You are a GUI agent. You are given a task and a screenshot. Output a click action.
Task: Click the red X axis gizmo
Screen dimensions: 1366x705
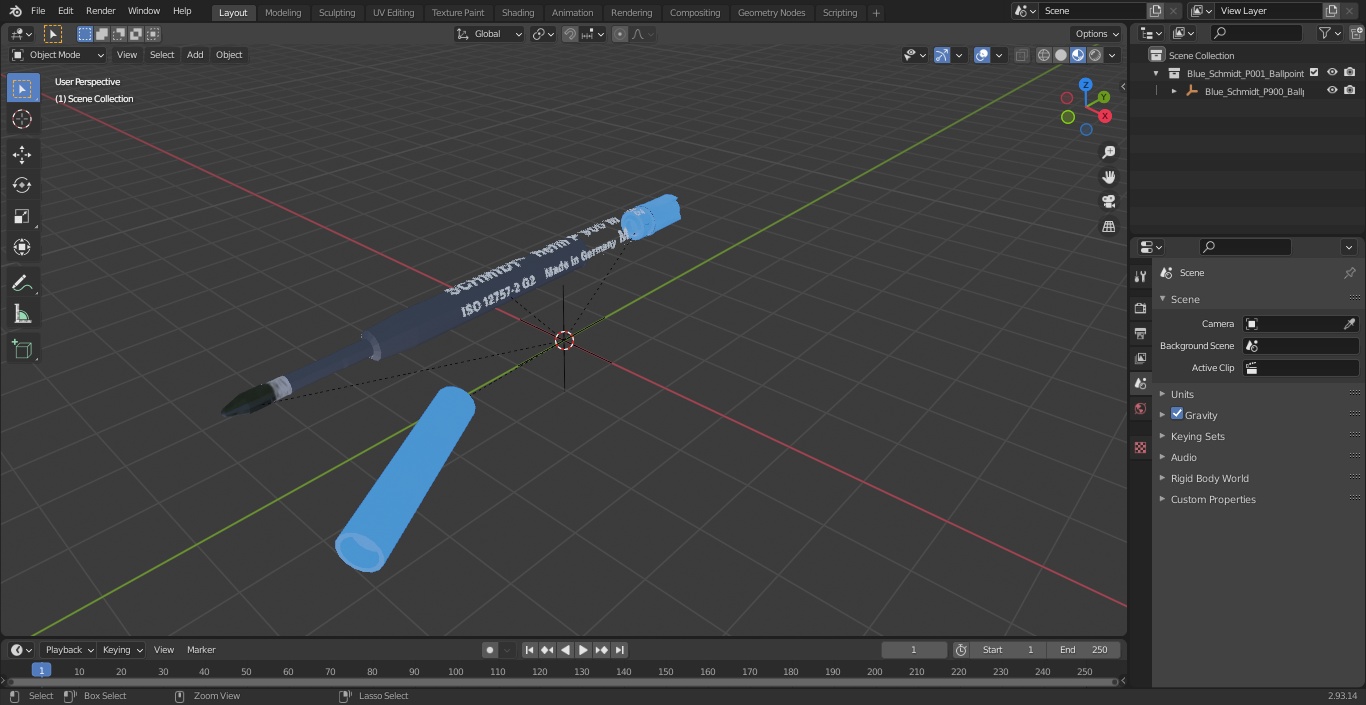click(x=1105, y=116)
